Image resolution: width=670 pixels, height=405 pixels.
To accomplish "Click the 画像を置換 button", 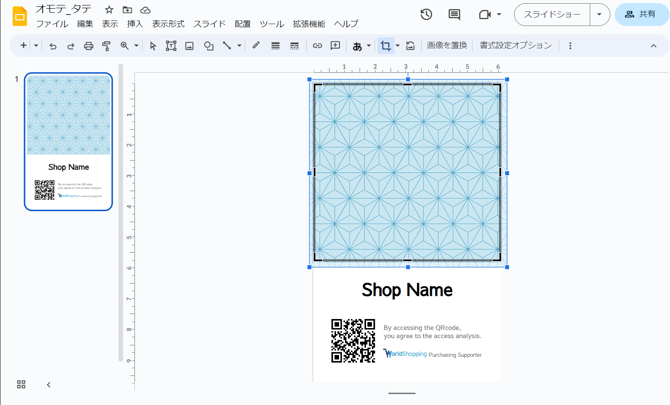I will tap(447, 46).
